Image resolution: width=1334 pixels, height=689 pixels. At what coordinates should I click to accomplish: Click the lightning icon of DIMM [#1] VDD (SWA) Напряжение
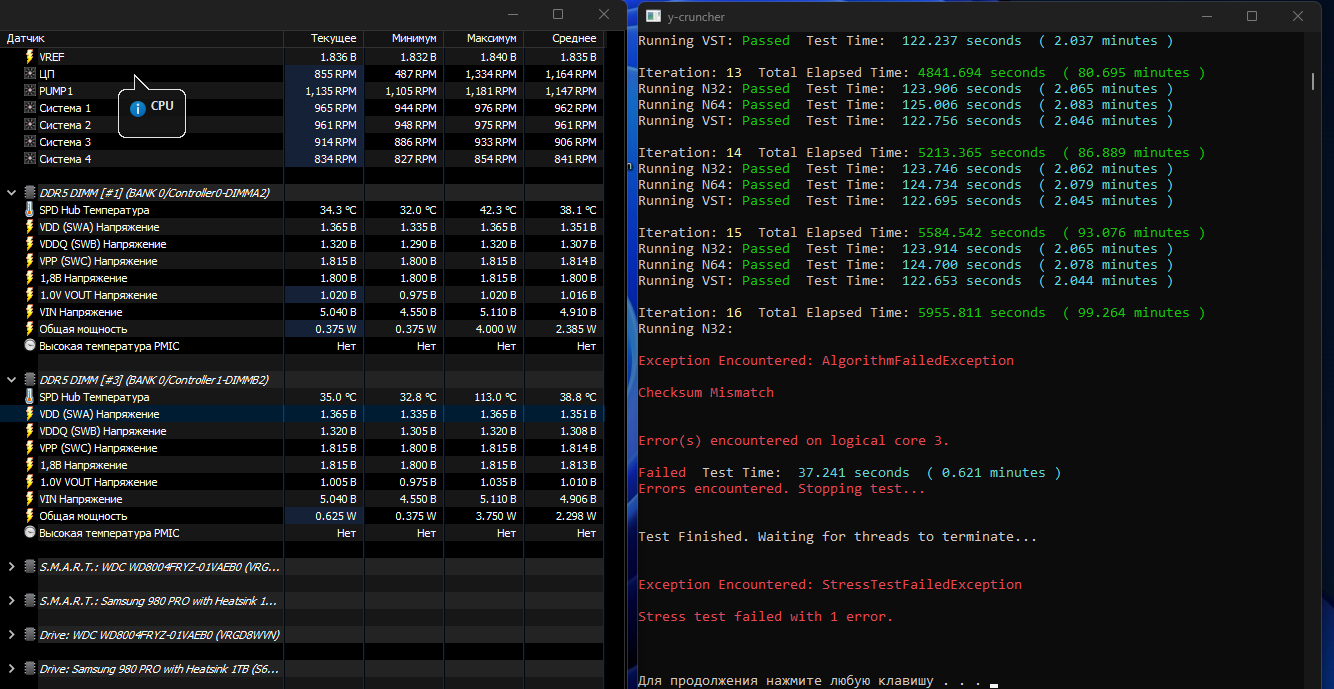[x=29, y=227]
